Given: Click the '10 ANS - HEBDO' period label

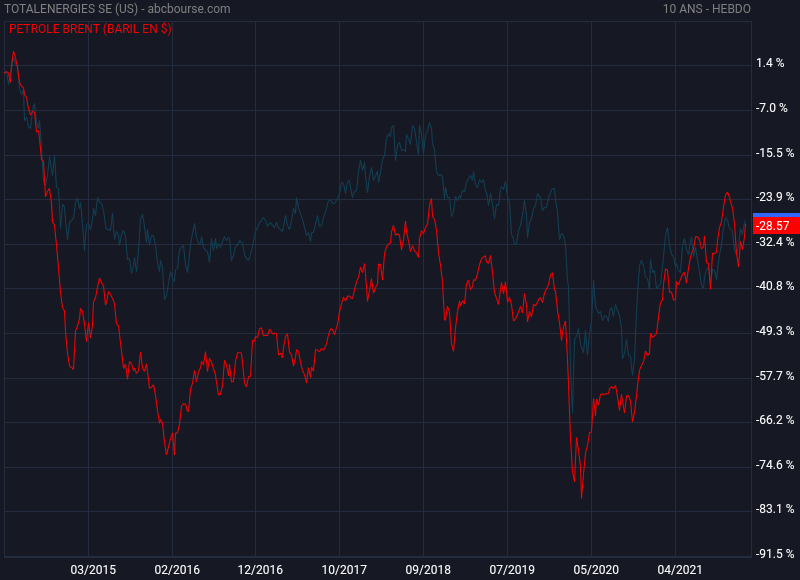Looking at the screenshot, I should coord(707,9).
